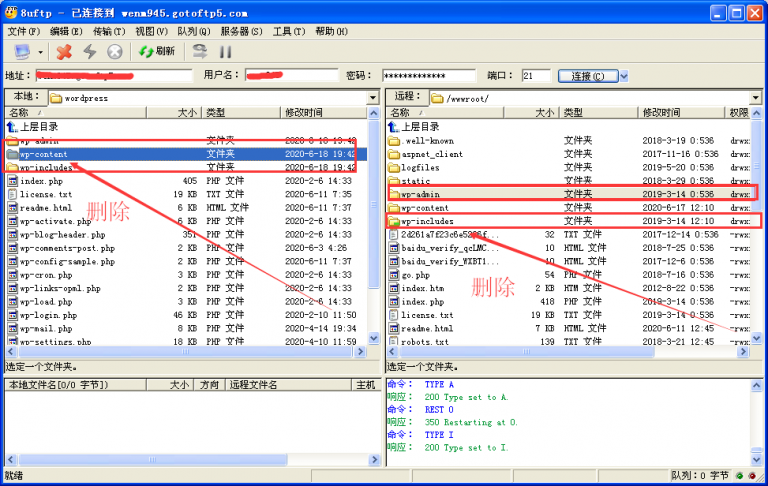Open the 传输(T) menu
Screen dimensions: 768x486
click(x=109, y=31)
